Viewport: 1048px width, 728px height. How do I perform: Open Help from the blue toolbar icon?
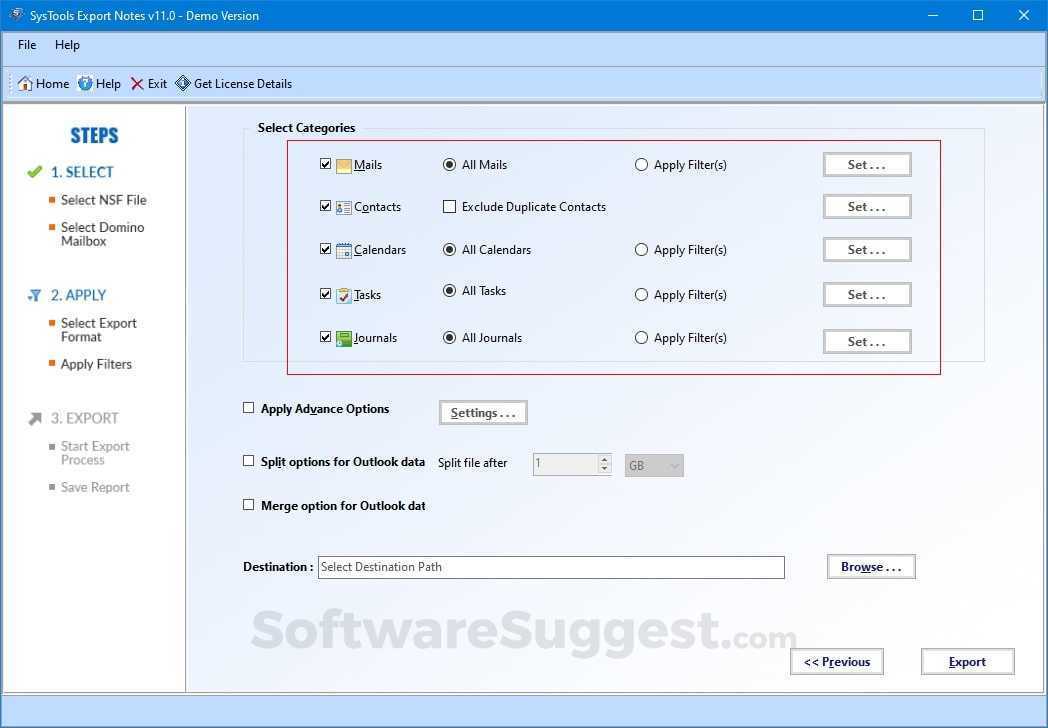[83, 83]
